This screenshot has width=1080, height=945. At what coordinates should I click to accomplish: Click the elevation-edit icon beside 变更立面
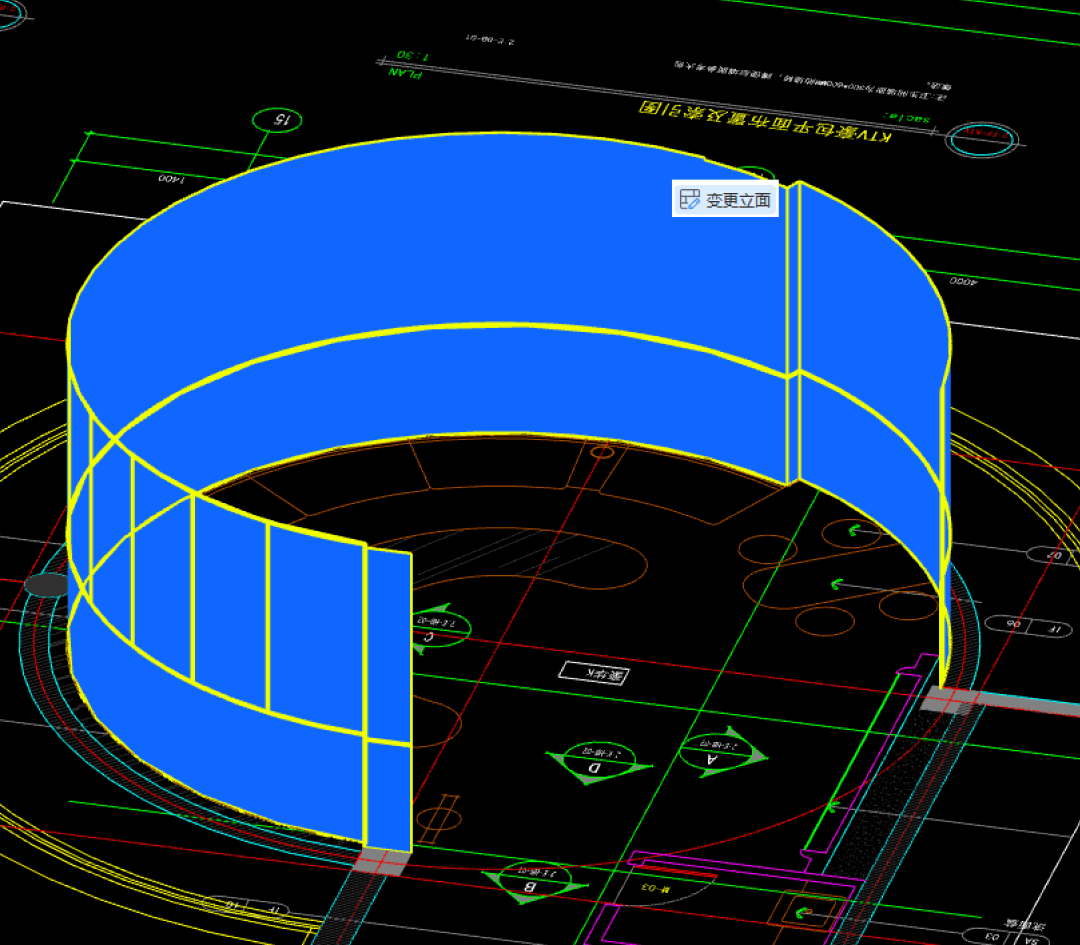[x=690, y=200]
